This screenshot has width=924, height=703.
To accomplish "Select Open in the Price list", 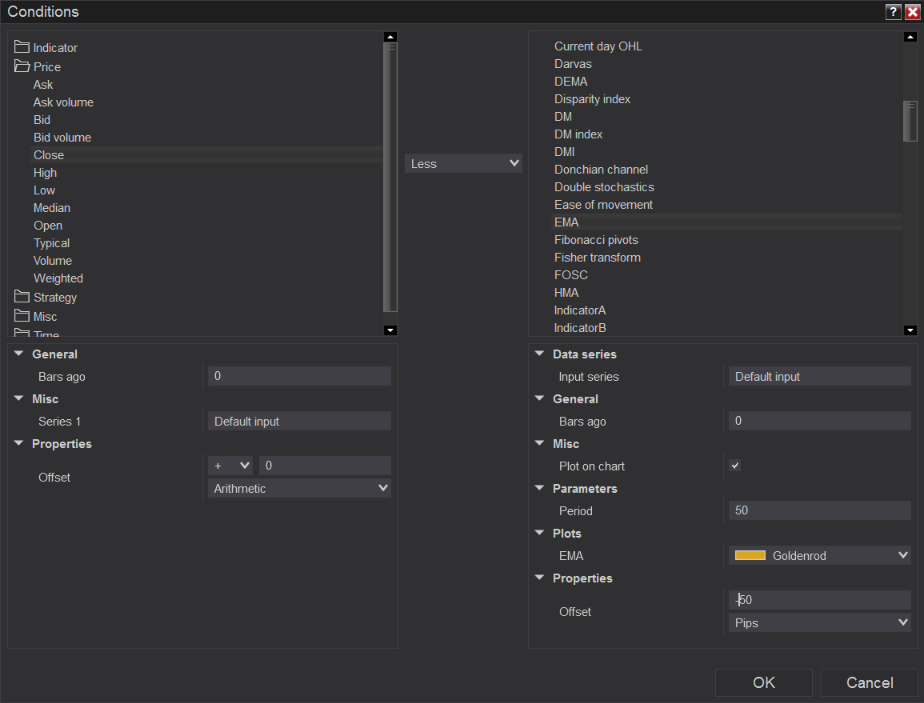I will pyautogui.click(x=48, y=226).
